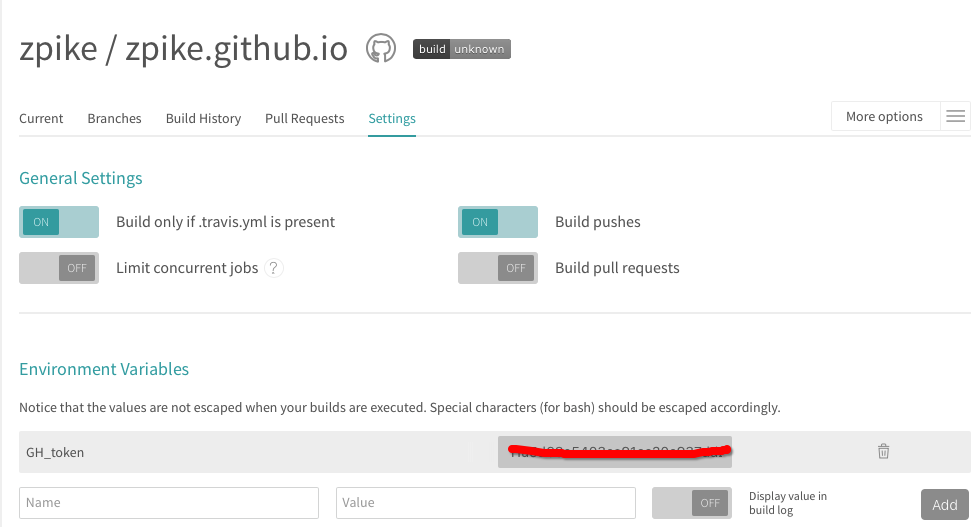
Task: Open the GitHub repository octocat icon
Action: coord(381,48)
